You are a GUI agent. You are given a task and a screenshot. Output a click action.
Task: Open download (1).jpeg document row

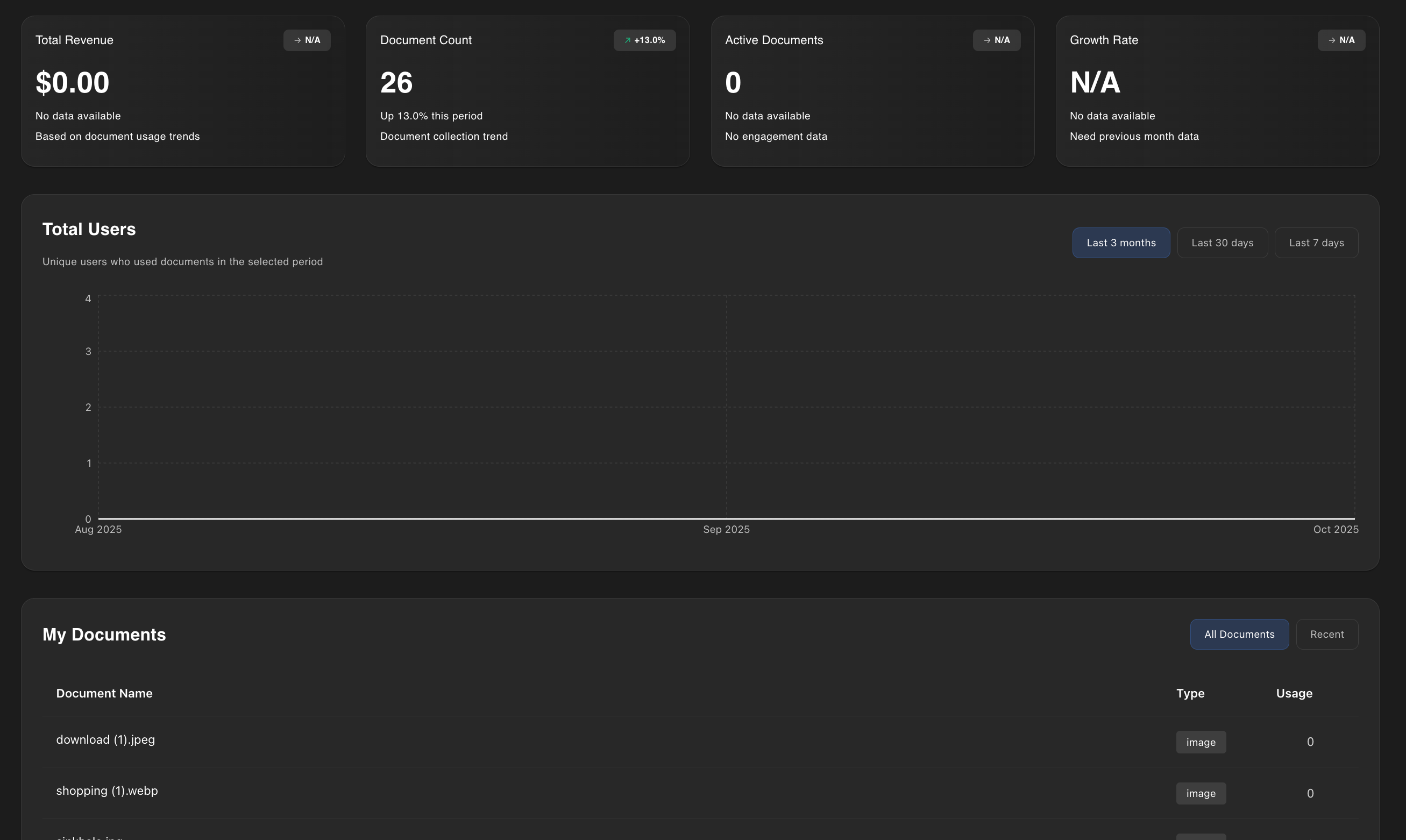[105, 740]
